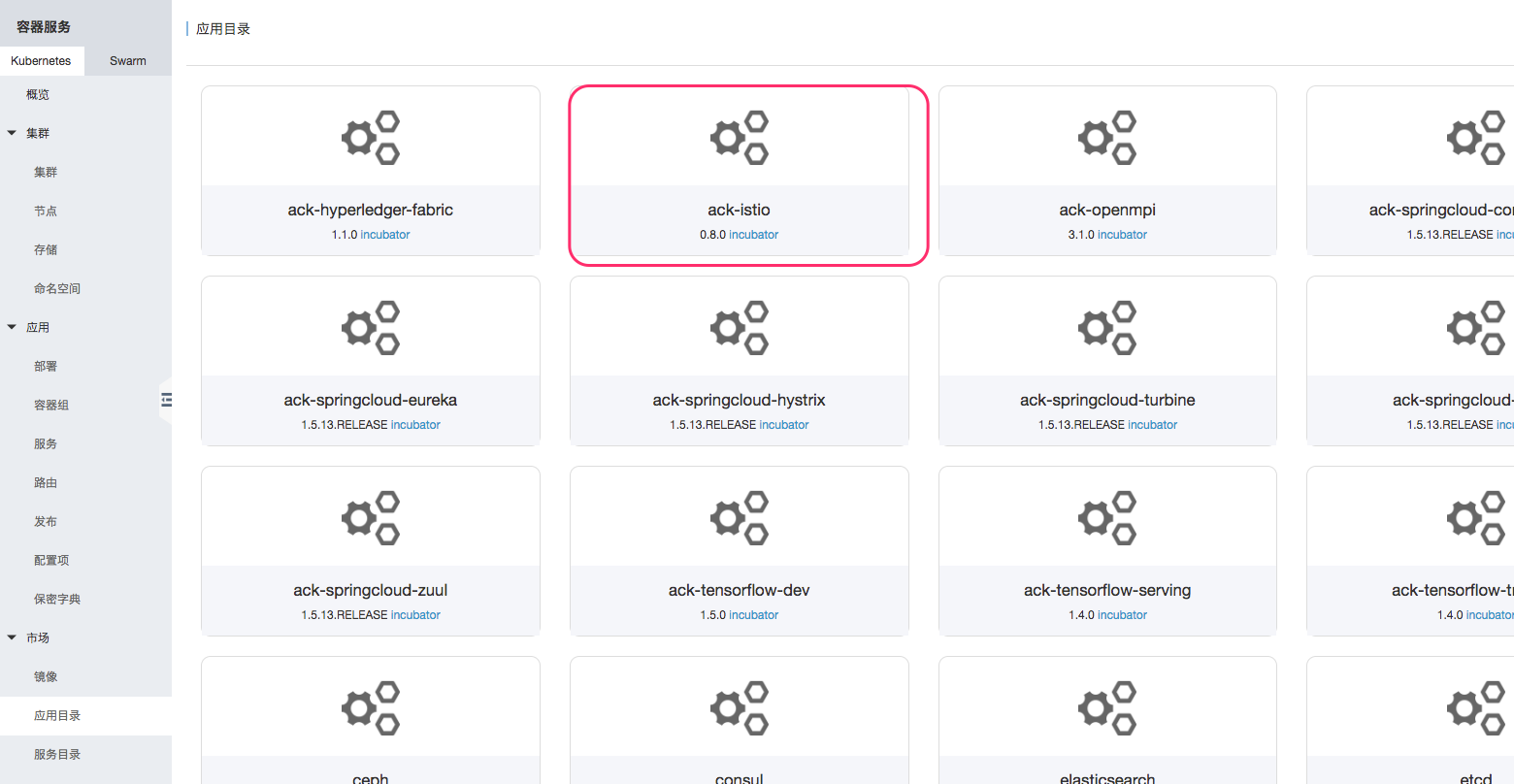Click incubator link under ack-springcloud-turbine

1152,425
